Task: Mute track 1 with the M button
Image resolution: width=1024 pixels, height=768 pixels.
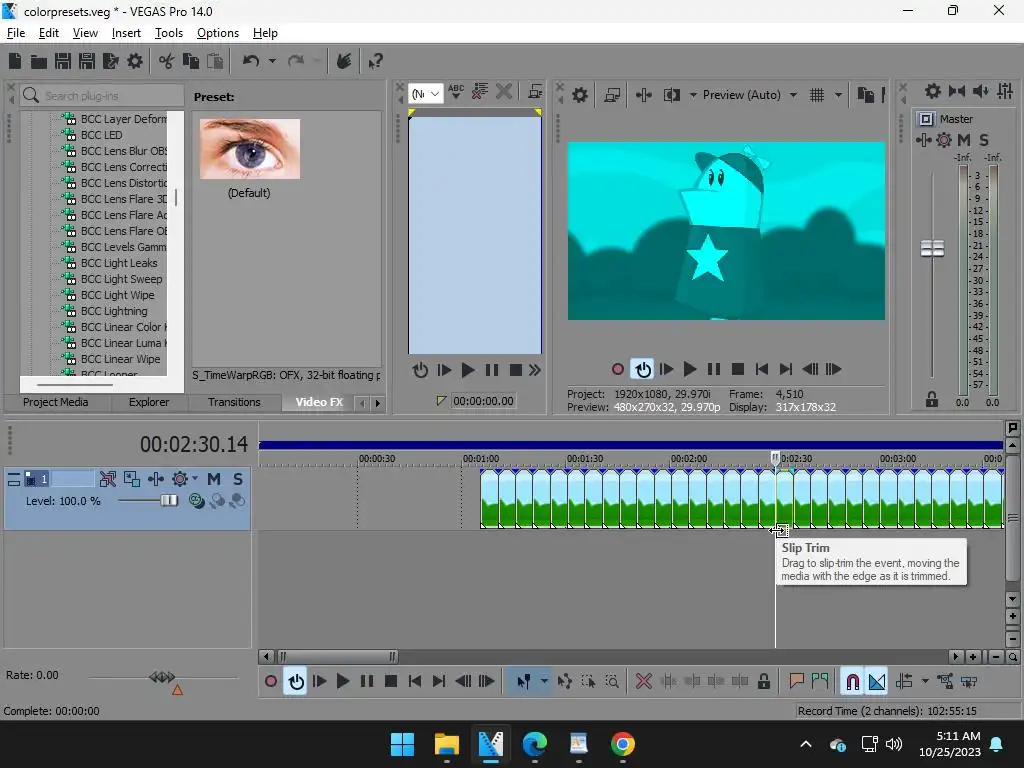Action: [x=214, y=479]
